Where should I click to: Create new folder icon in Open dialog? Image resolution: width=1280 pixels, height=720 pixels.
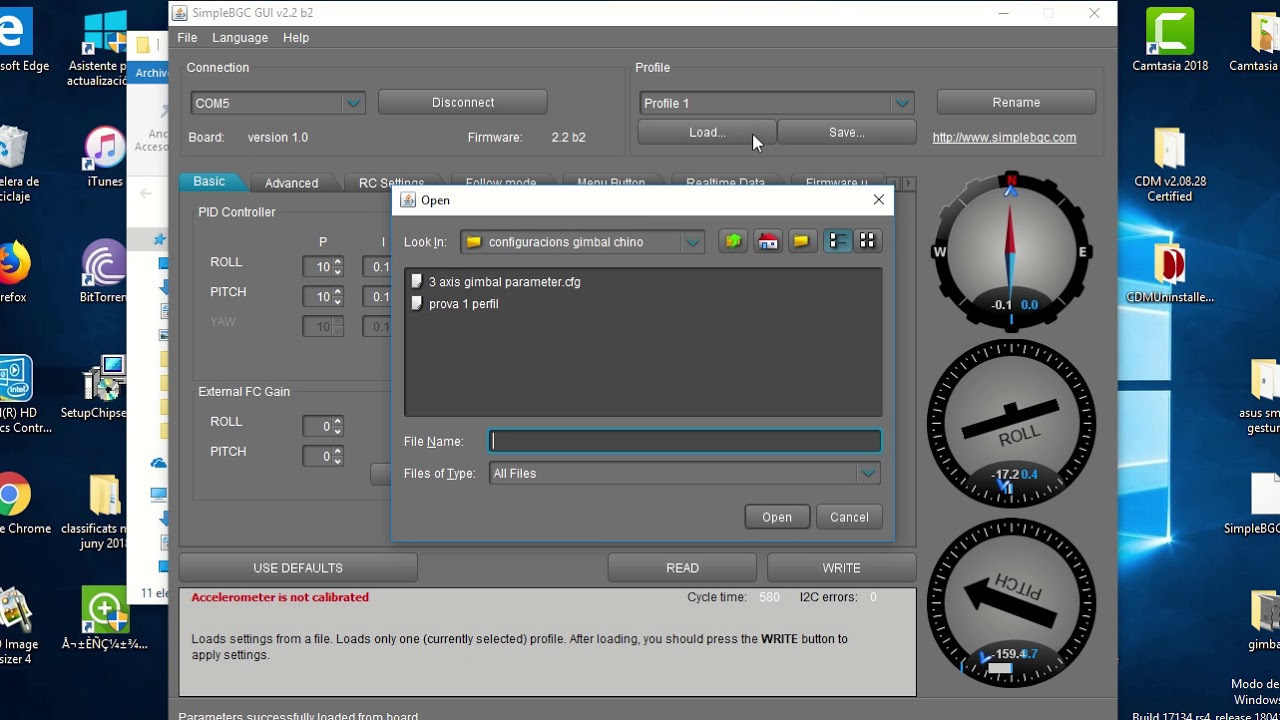802,241
